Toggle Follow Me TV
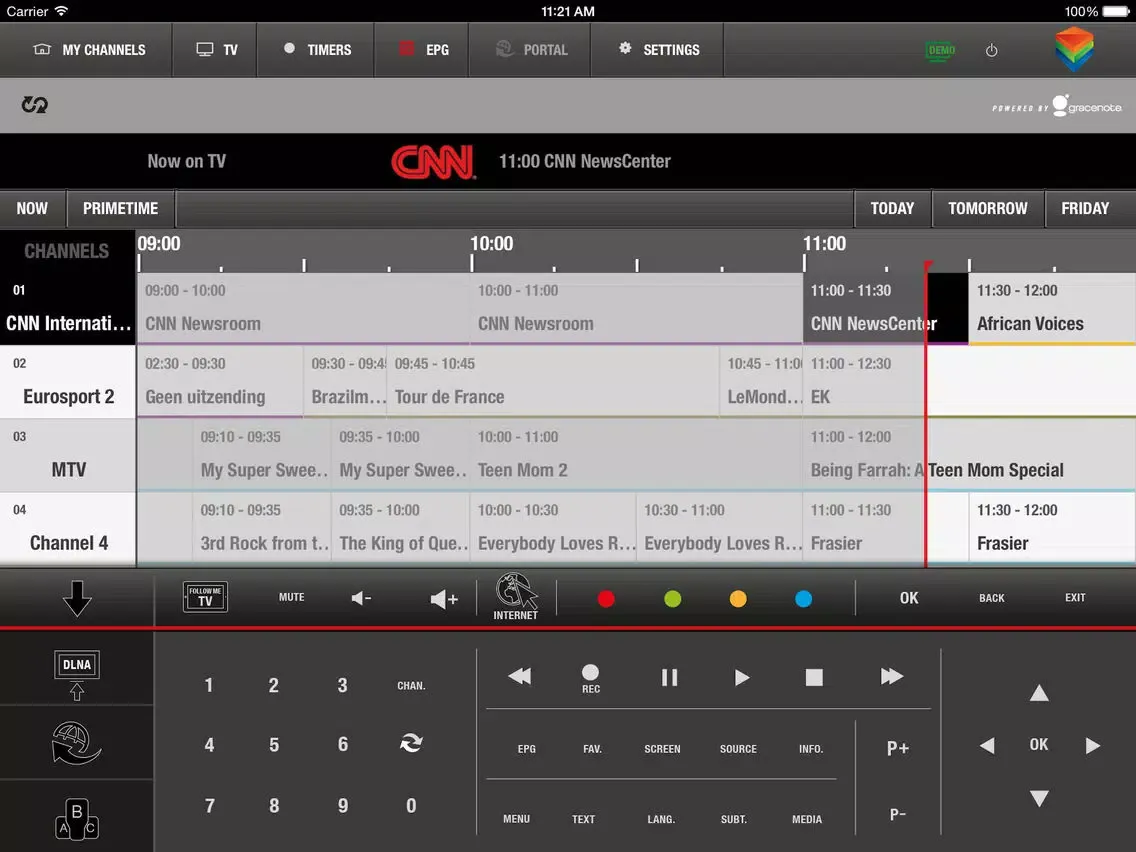This screenshot has width=1136, height=852. point(205,597)
